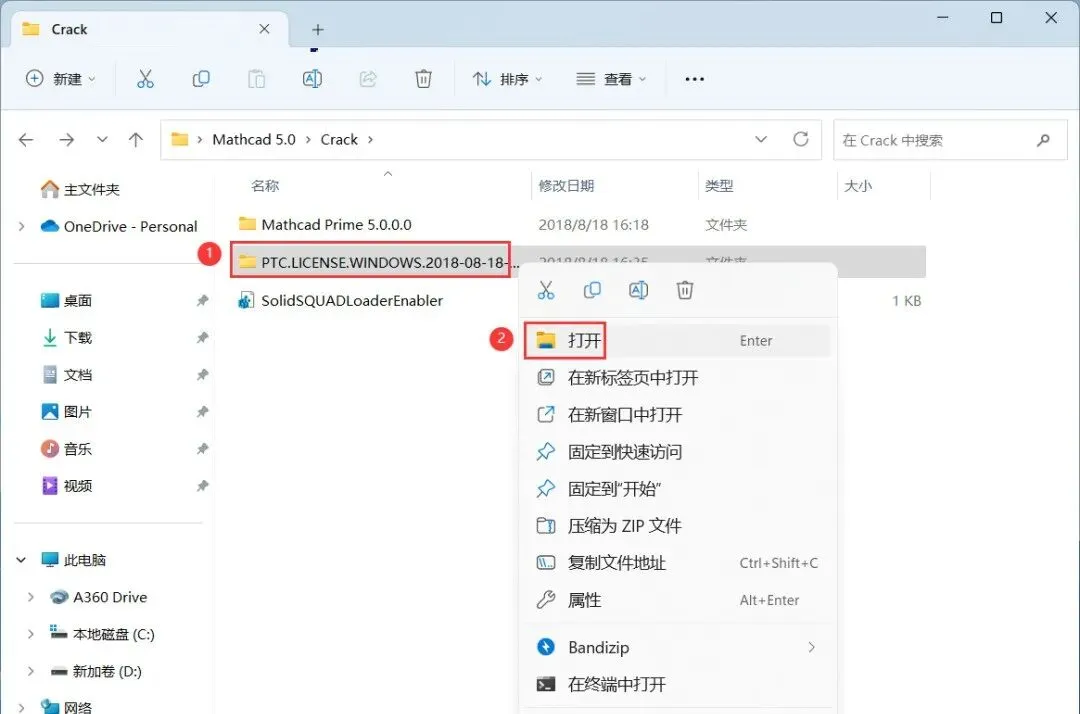Image resolution: width=1080 pixels, height=714 pixels.
Task: Click the 在 Crack 中搜索 search box
Action: click(950, 140)
